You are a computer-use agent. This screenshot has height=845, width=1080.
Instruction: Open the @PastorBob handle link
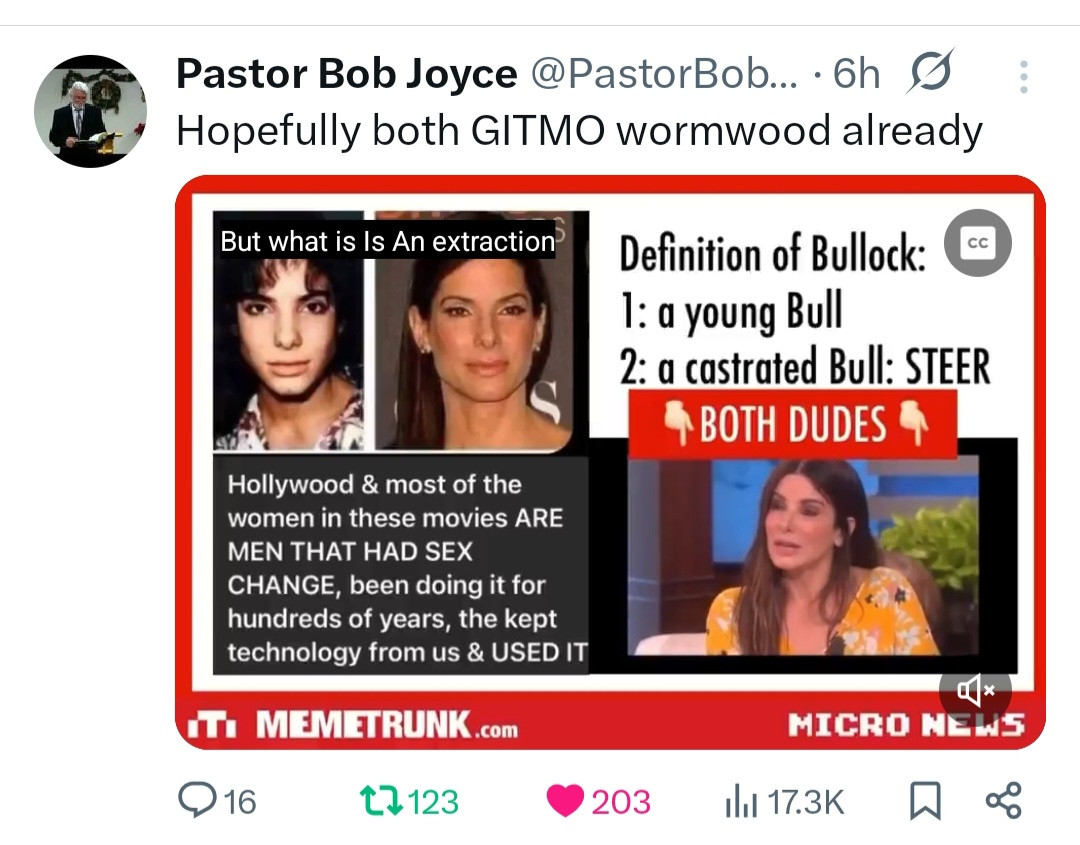click(x=664, y=74)
